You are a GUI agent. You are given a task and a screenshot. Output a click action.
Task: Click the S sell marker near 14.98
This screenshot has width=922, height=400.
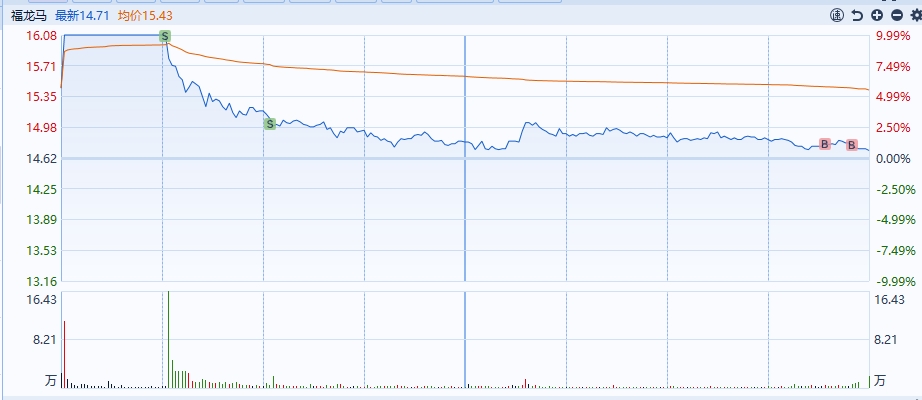pos(269,124)
